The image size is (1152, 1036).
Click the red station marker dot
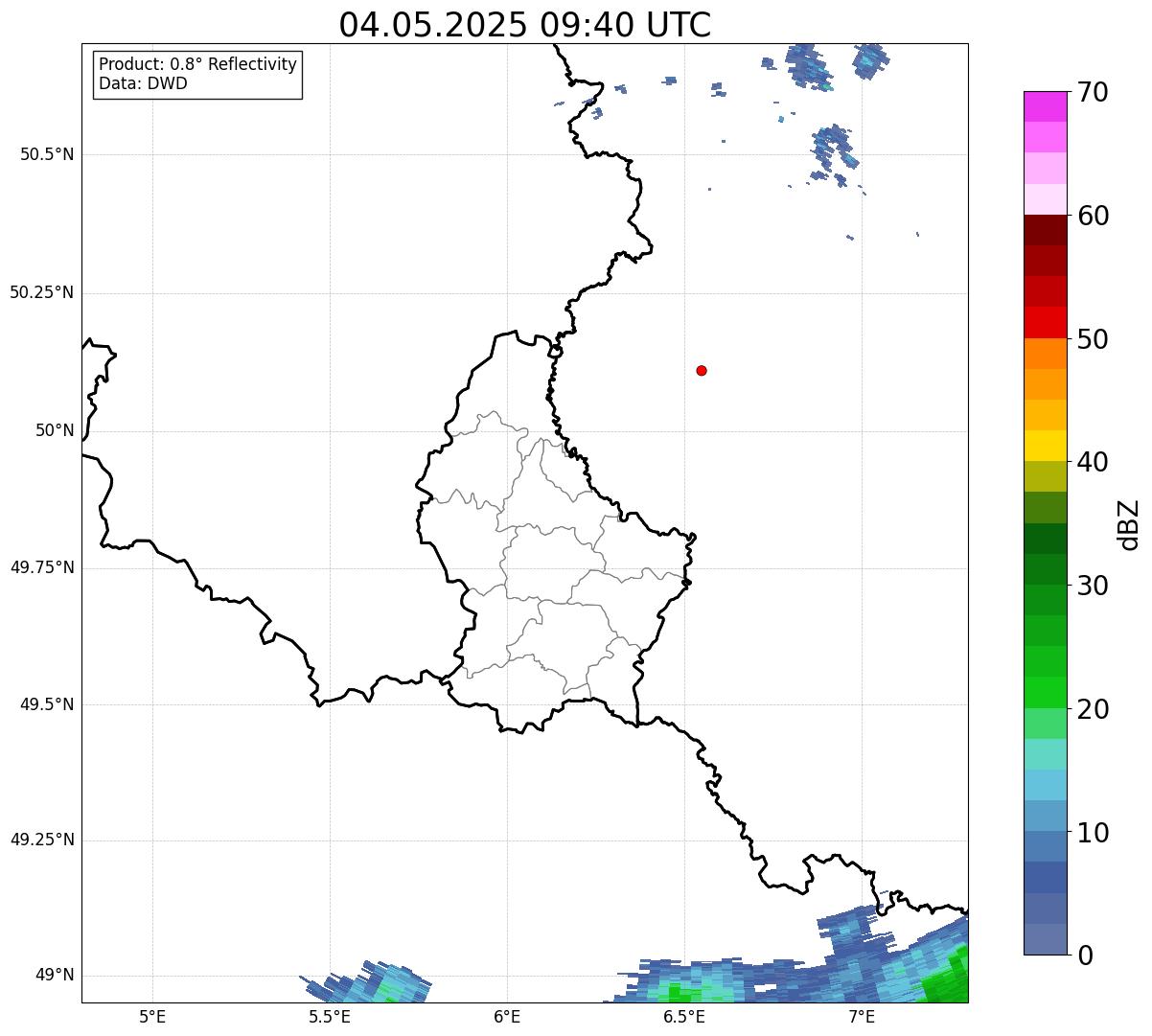click(702, 370)
